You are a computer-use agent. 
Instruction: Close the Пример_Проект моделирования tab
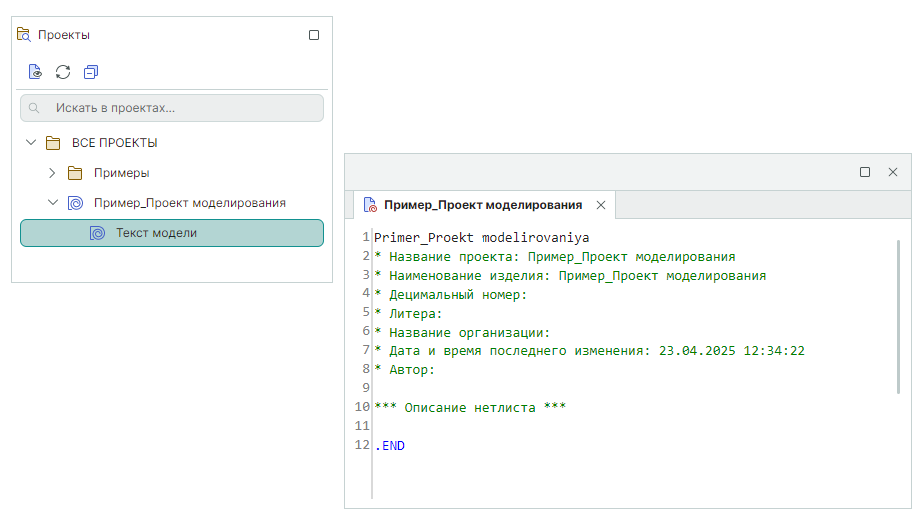(x=601, y=205)
